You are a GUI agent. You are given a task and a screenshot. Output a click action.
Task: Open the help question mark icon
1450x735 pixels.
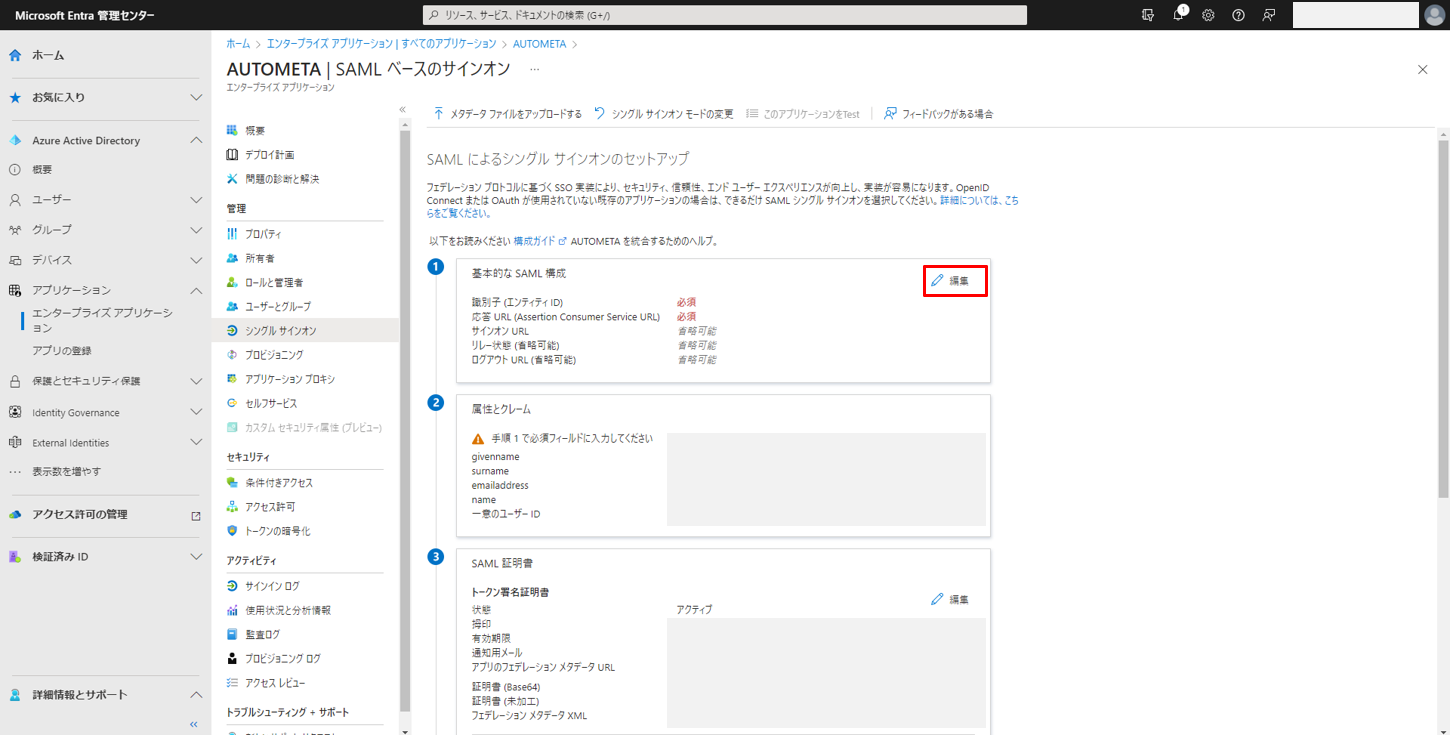point(1238,15)
